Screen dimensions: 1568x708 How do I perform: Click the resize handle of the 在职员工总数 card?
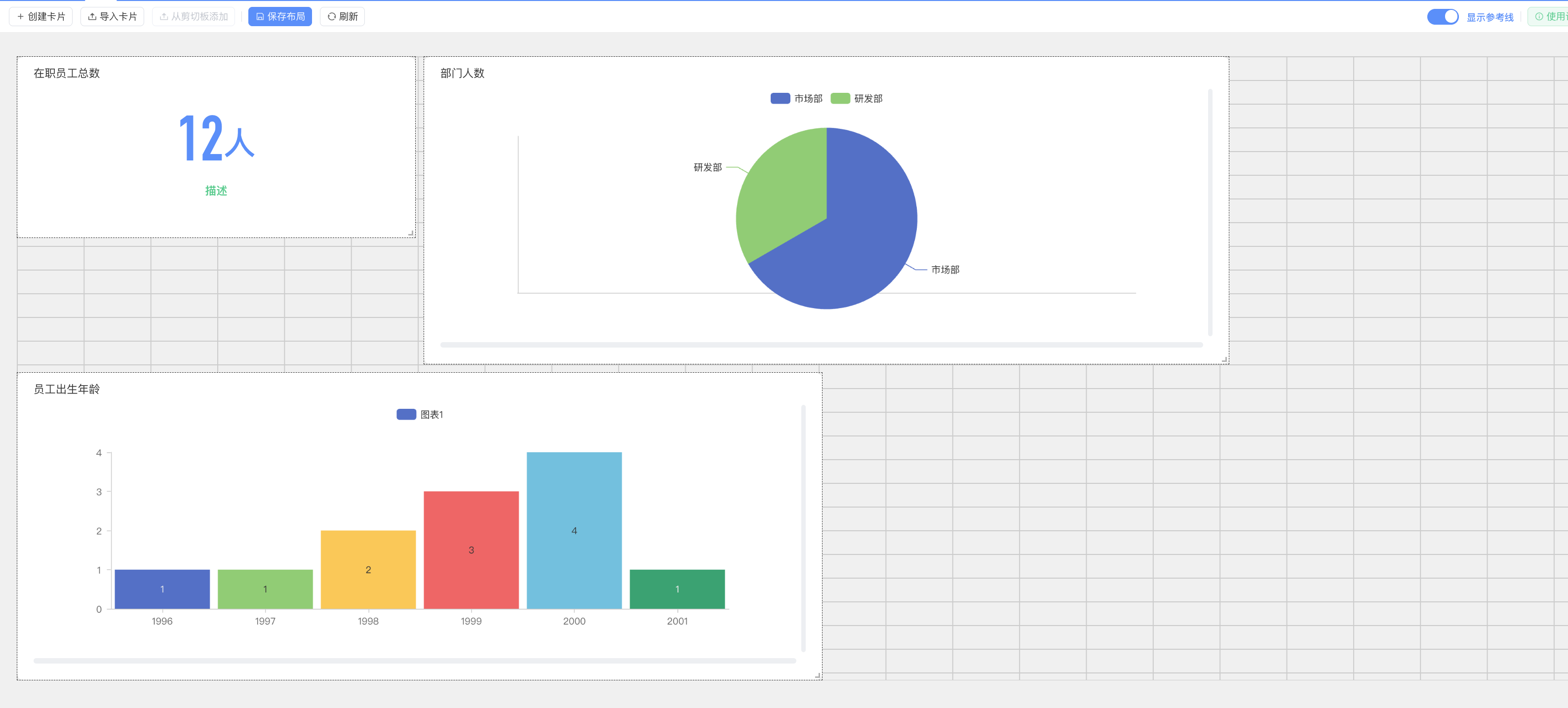pyautogui.click(x=411, y=233)
